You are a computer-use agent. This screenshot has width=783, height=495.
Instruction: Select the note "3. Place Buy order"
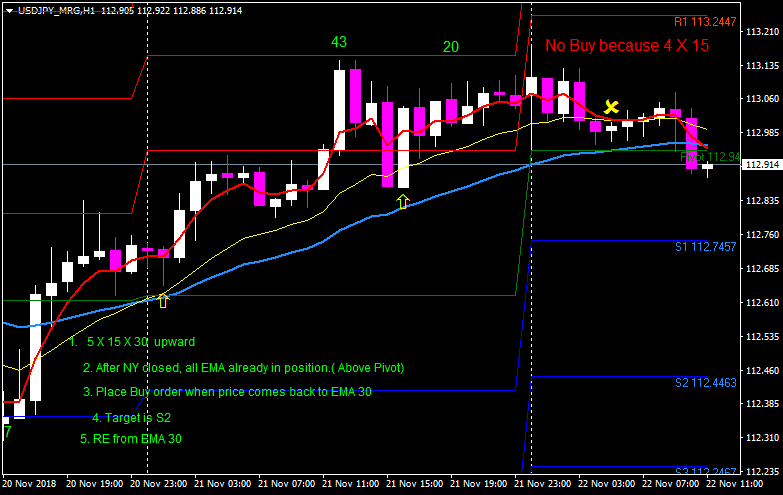[227, 392]
